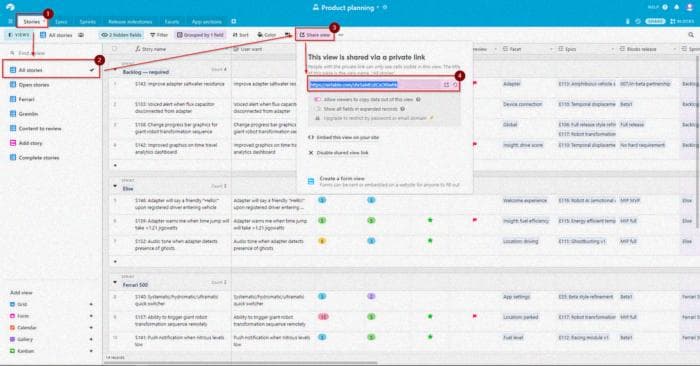Click the Create a form view icon

pyautogui.click(x=311, y=181)
